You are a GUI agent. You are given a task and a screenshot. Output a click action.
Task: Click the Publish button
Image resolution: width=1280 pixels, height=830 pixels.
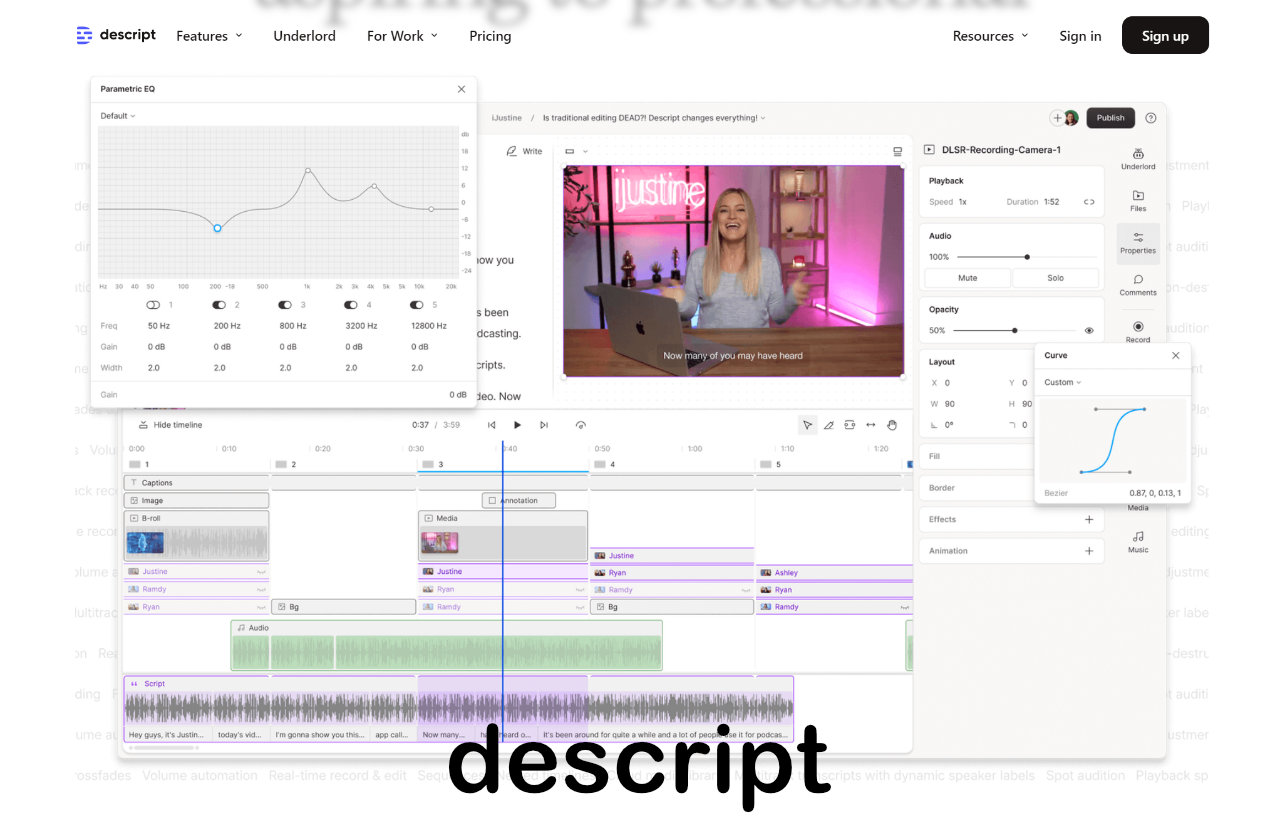1110,118
